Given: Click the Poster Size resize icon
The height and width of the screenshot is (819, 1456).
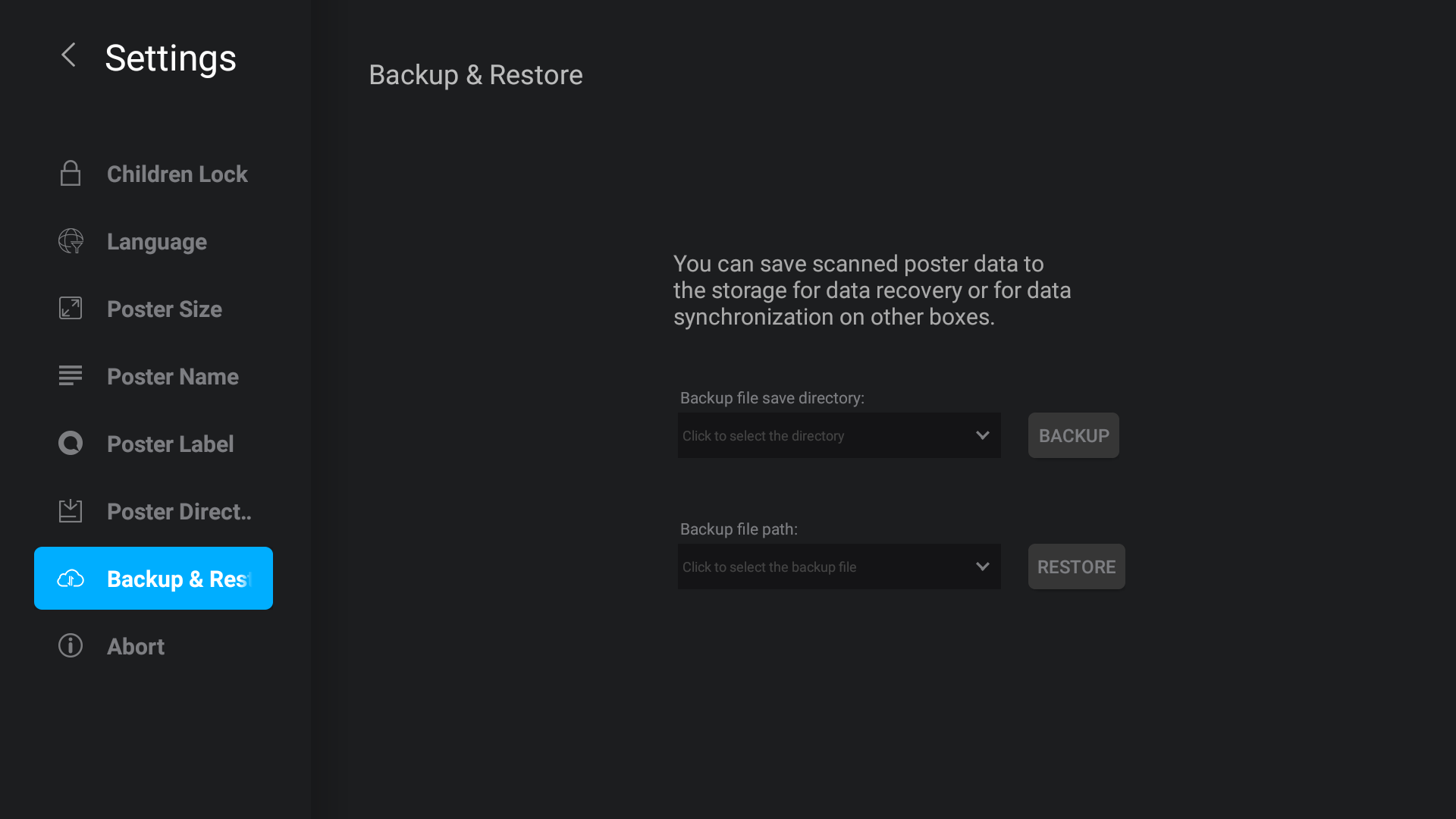Looking at the screenshot, I should click(71, 308).
